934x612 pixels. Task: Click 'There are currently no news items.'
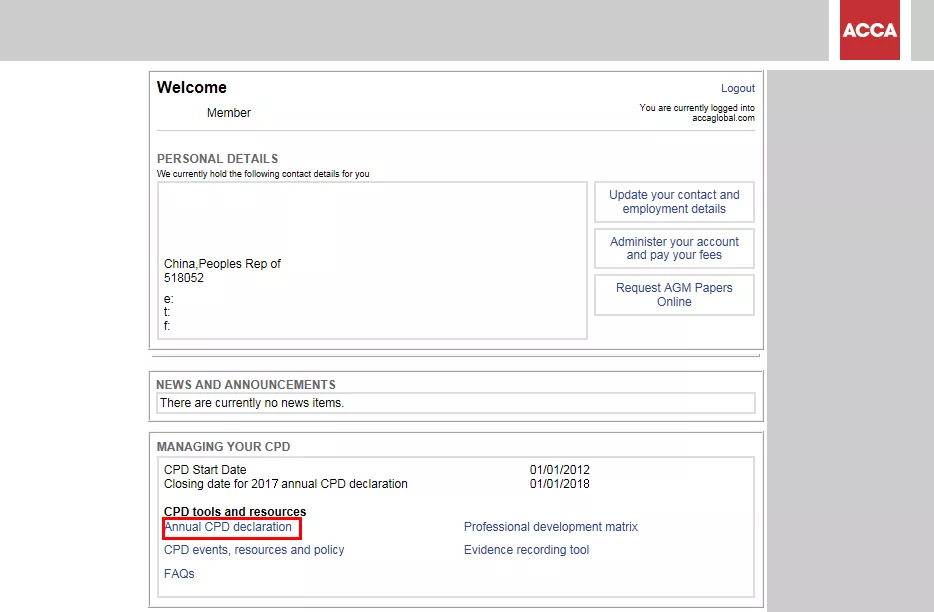click(x=252, y=403)
